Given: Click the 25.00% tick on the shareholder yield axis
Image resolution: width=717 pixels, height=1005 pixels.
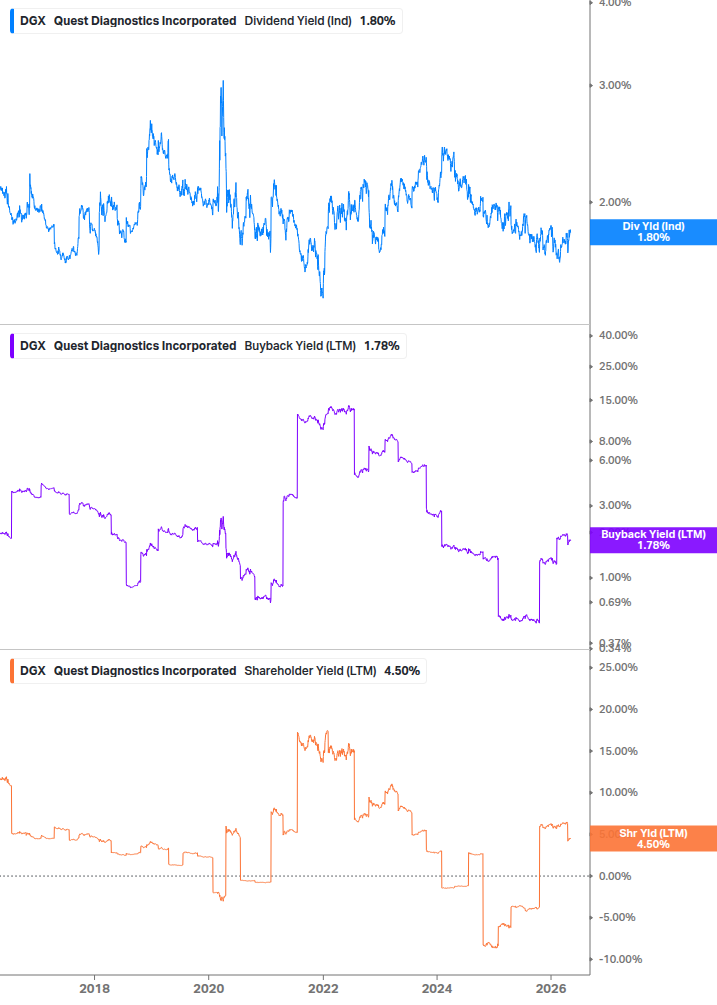Looking at the screenshot, I should (618, 668).
